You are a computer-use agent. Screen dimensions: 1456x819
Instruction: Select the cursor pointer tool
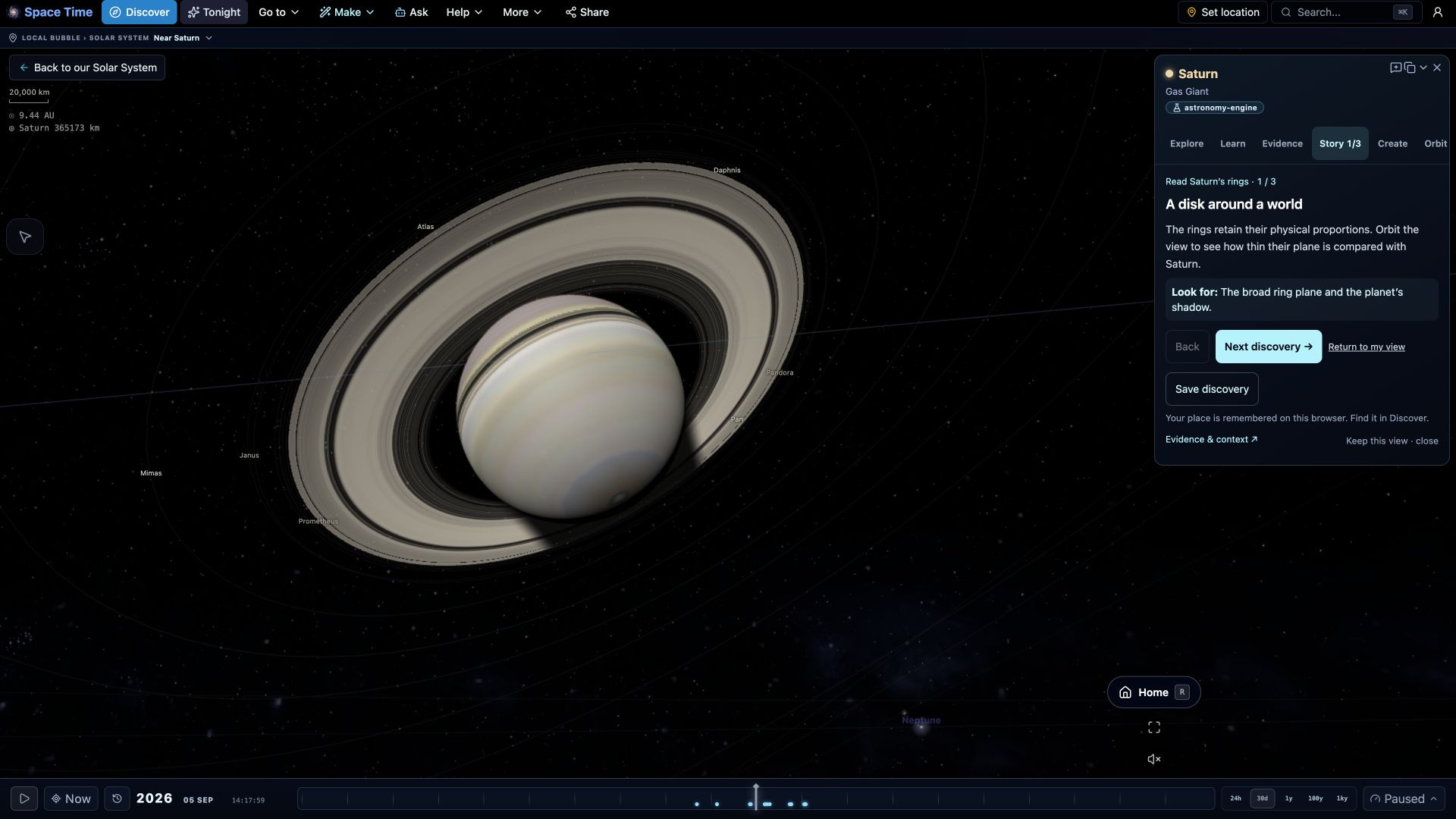[x=25, y=237]
